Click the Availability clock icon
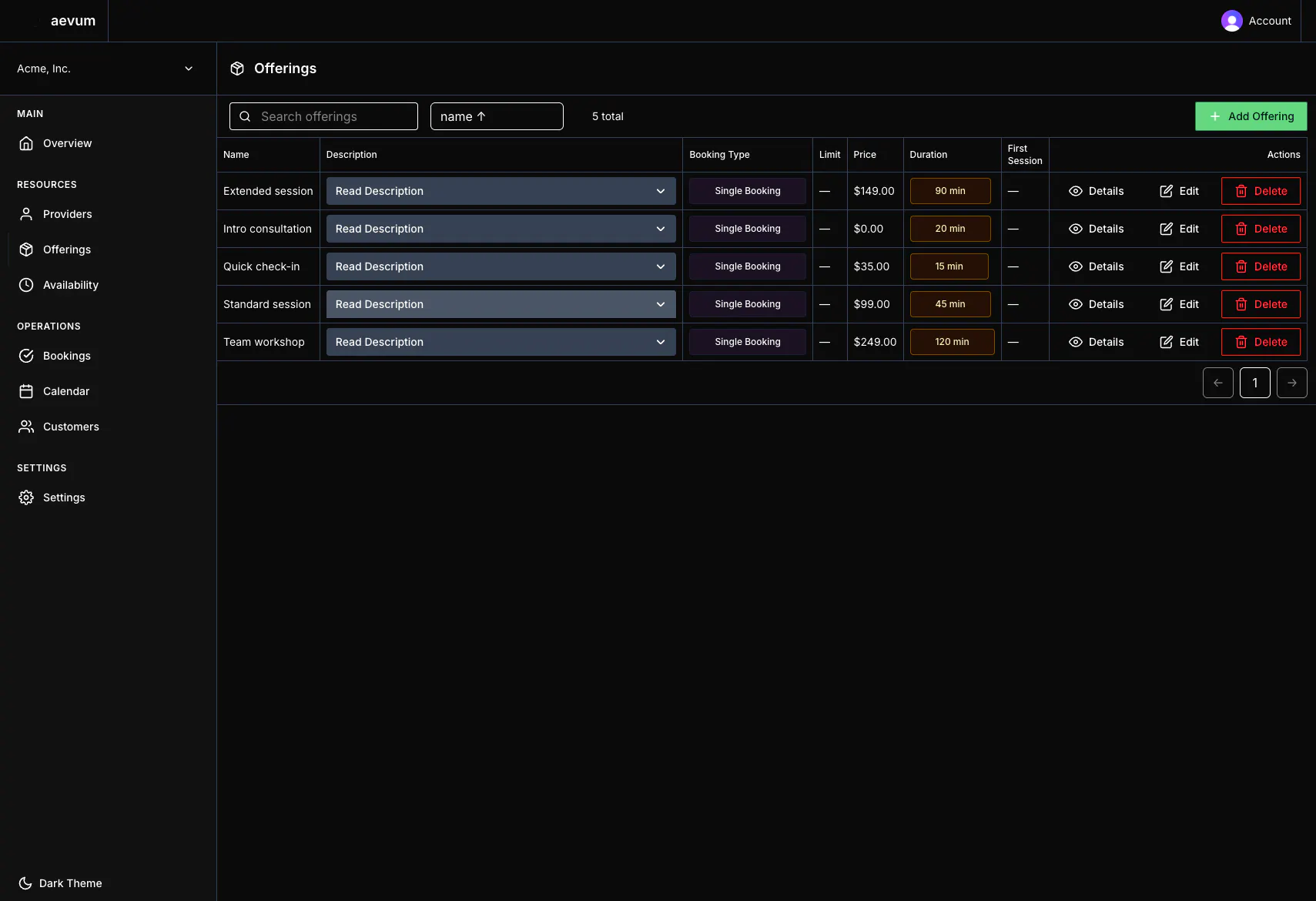 click(x=26, y=285)
